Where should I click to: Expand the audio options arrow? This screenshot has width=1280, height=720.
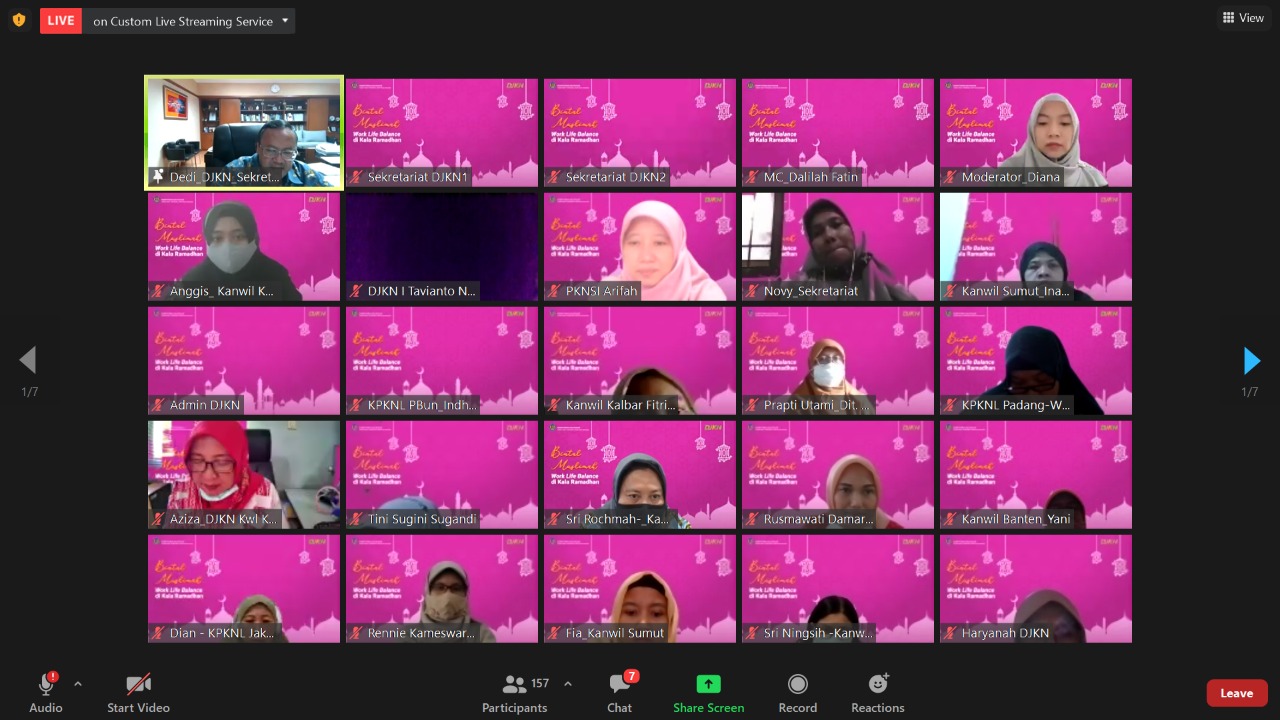click(78, 684)
